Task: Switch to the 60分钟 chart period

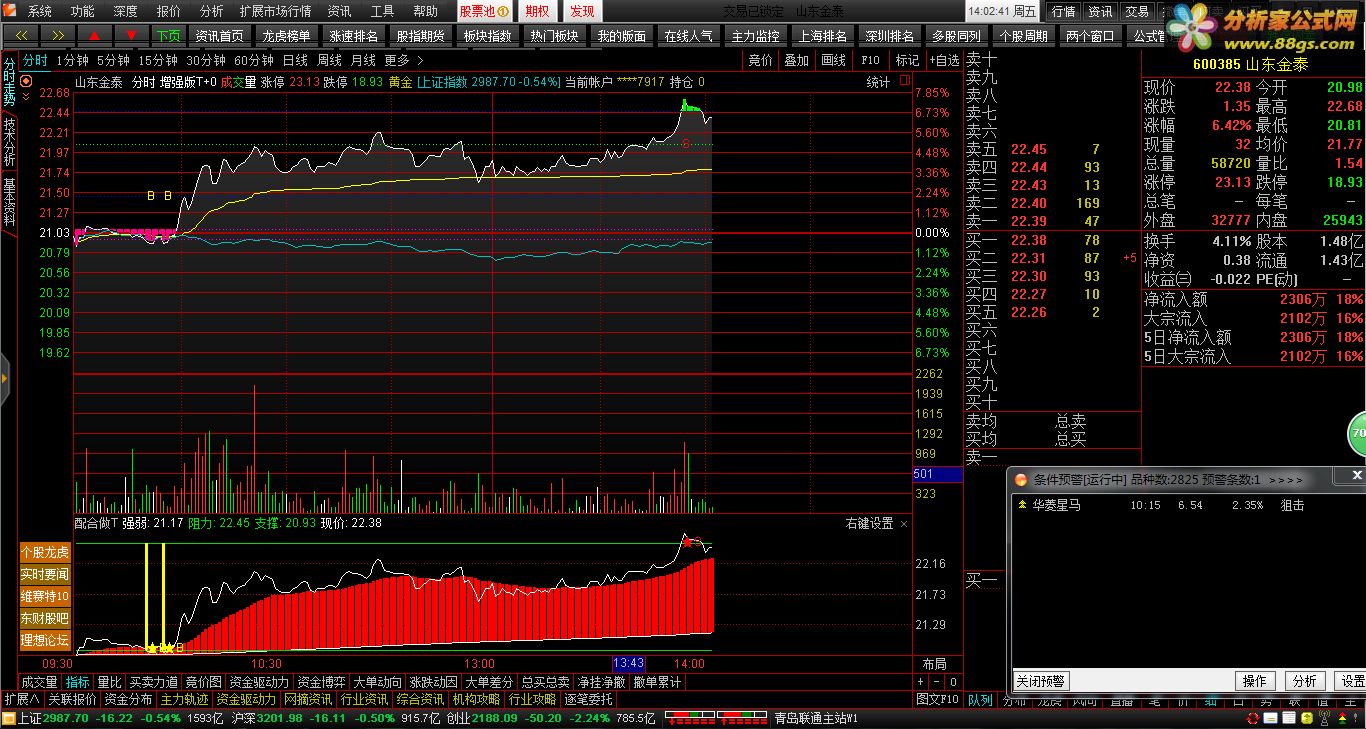Action: tap(254, 60)
